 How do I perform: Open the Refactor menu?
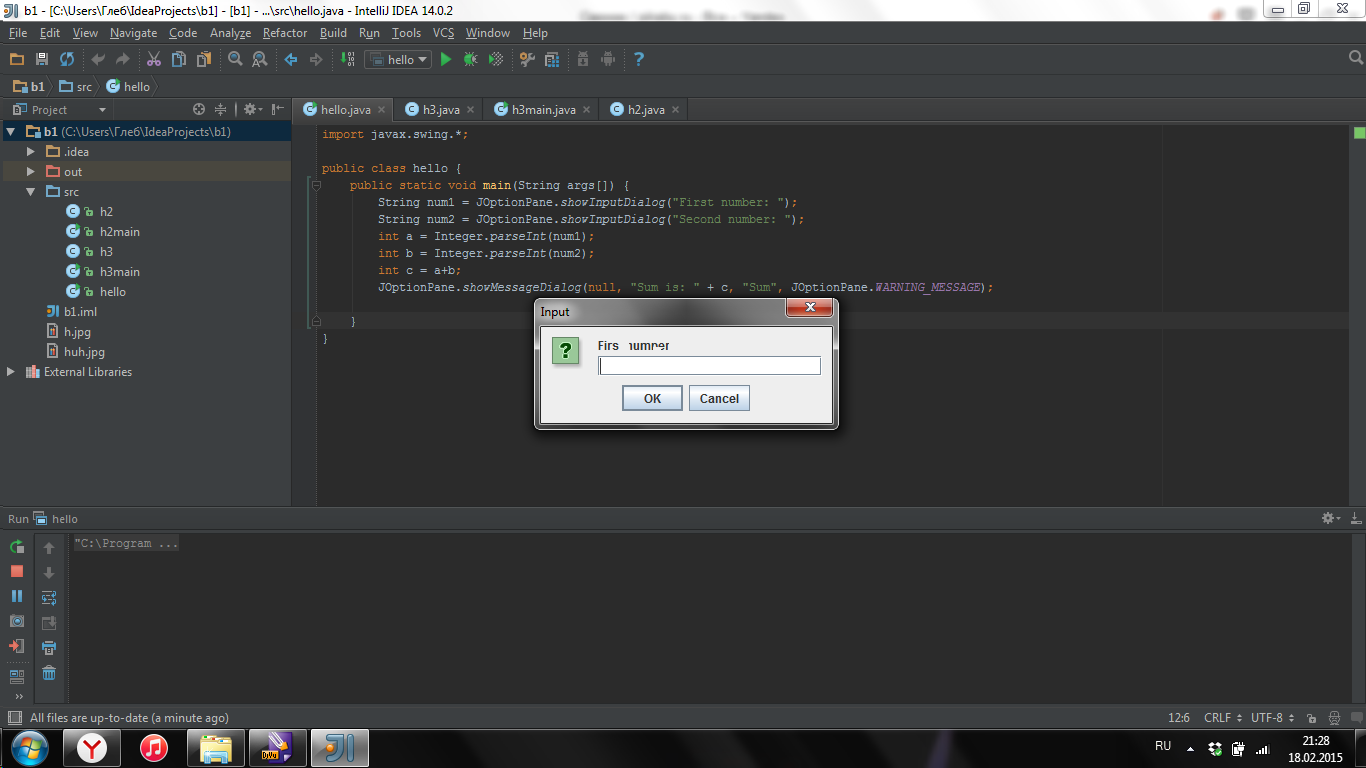click(x=285, y=32)
